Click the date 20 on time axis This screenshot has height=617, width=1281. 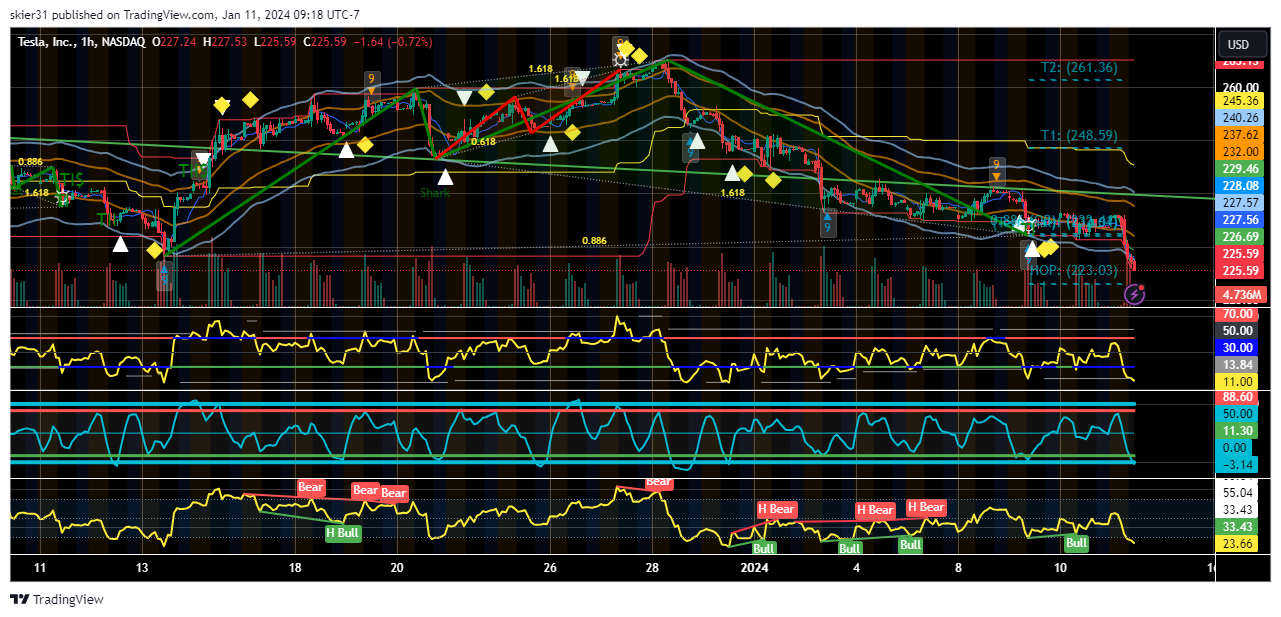(x=397, y=568)
